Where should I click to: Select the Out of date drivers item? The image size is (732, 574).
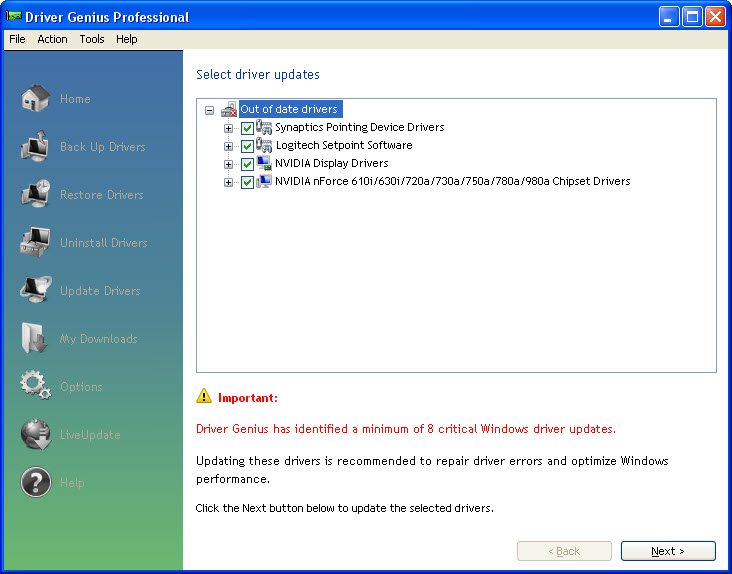pos(290,109)
